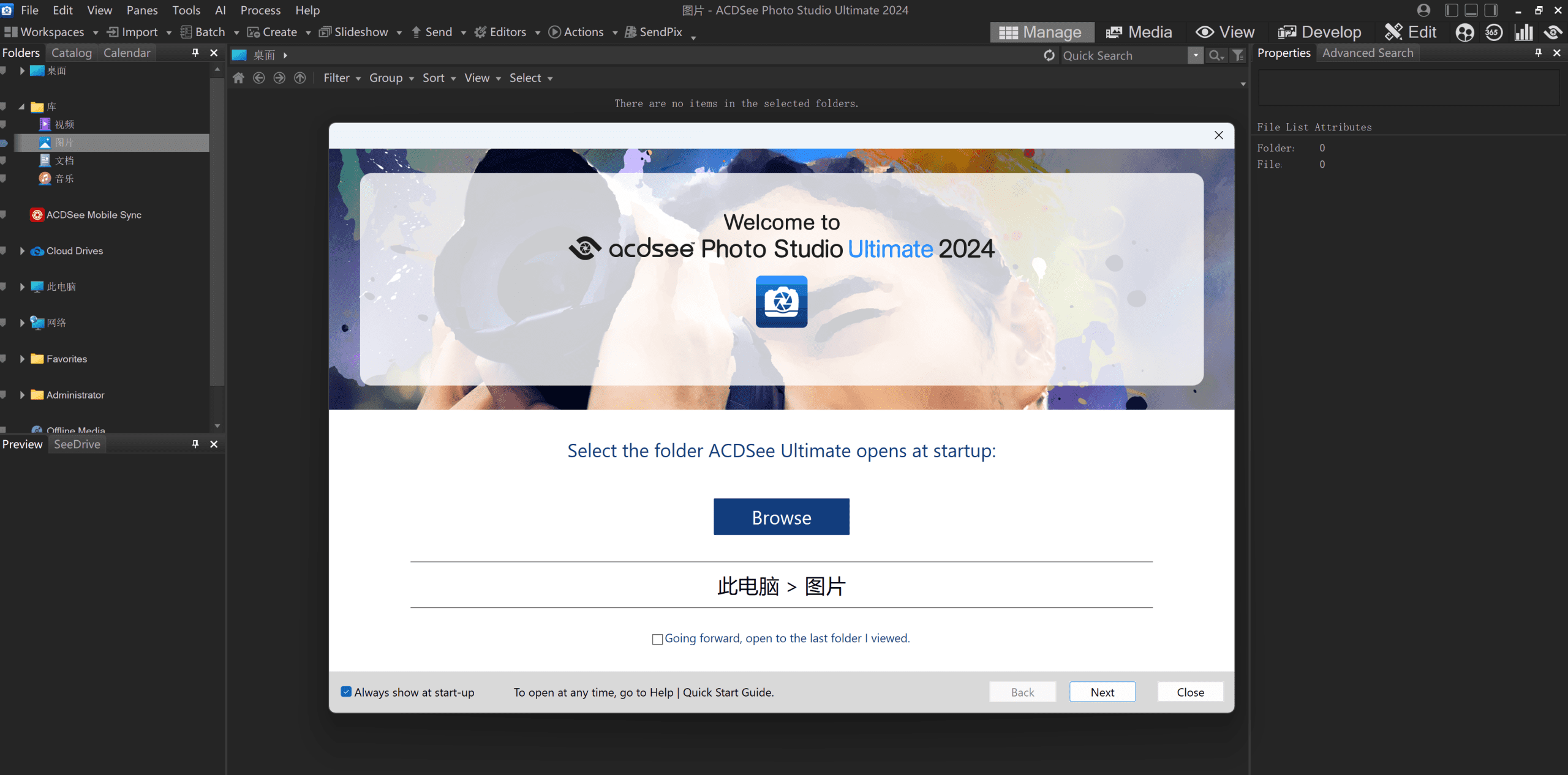Close the welcome dialog with the X
Viewport: 1568px width, 775px height.
1219,135
